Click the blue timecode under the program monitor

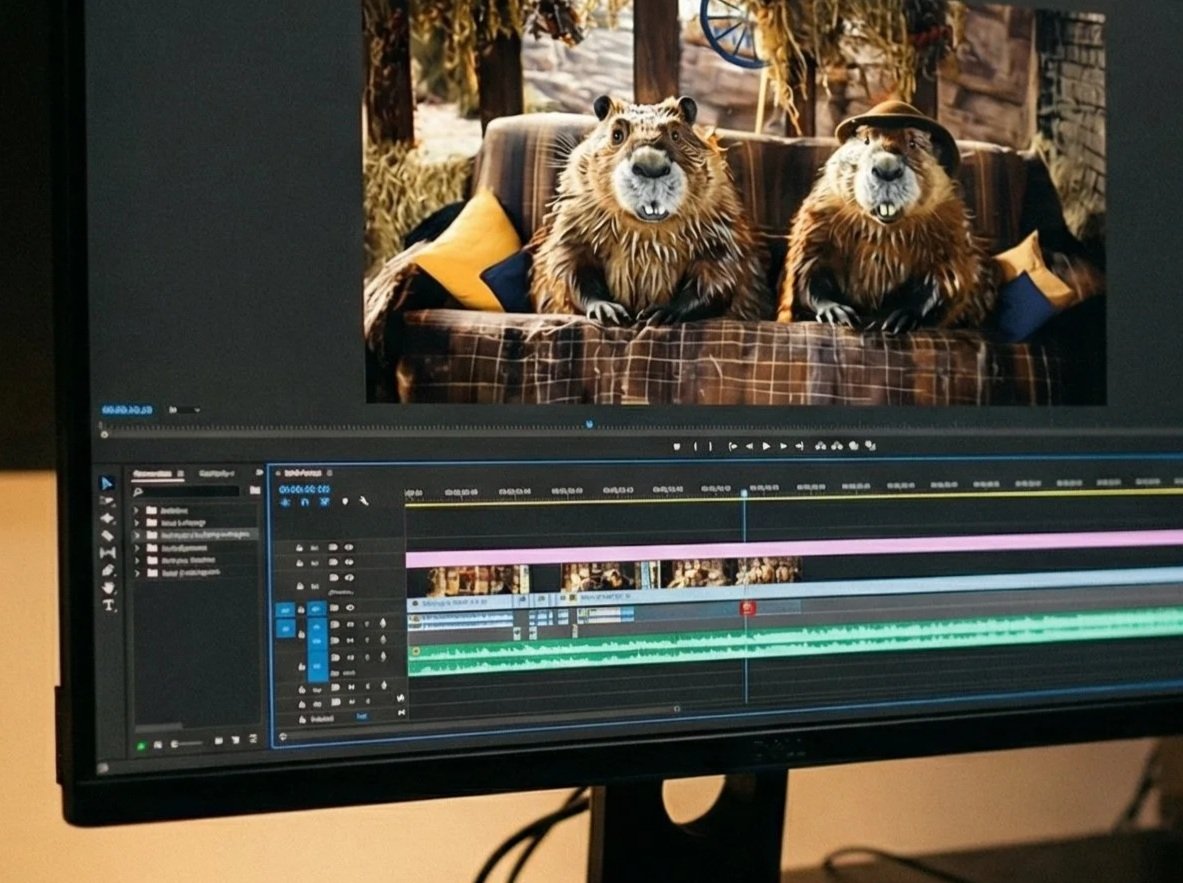[x=127, y=410]
